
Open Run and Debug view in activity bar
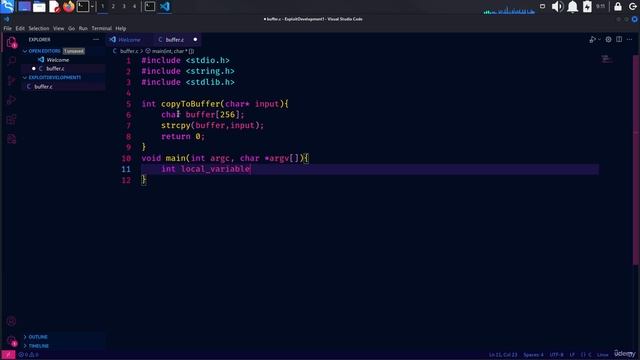[11, 100]
